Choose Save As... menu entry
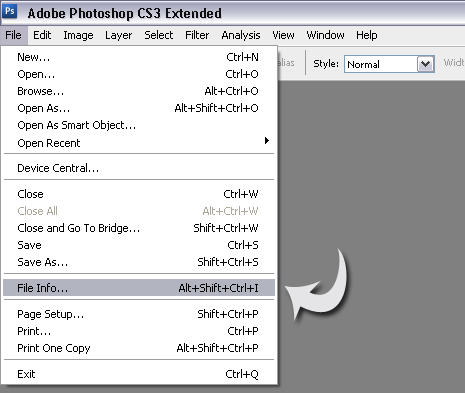 139,262
